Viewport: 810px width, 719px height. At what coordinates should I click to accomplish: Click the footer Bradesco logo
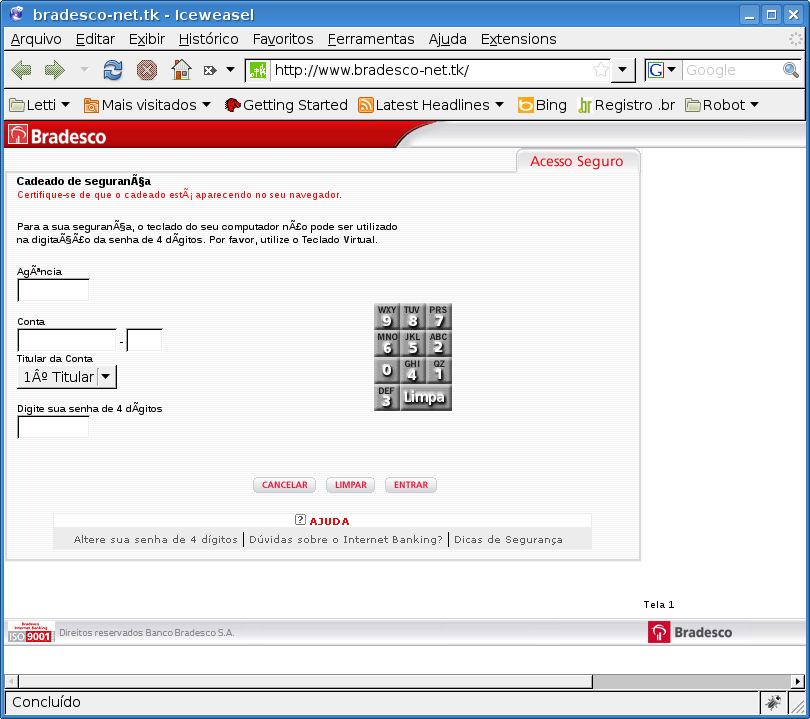click(690, 632)
